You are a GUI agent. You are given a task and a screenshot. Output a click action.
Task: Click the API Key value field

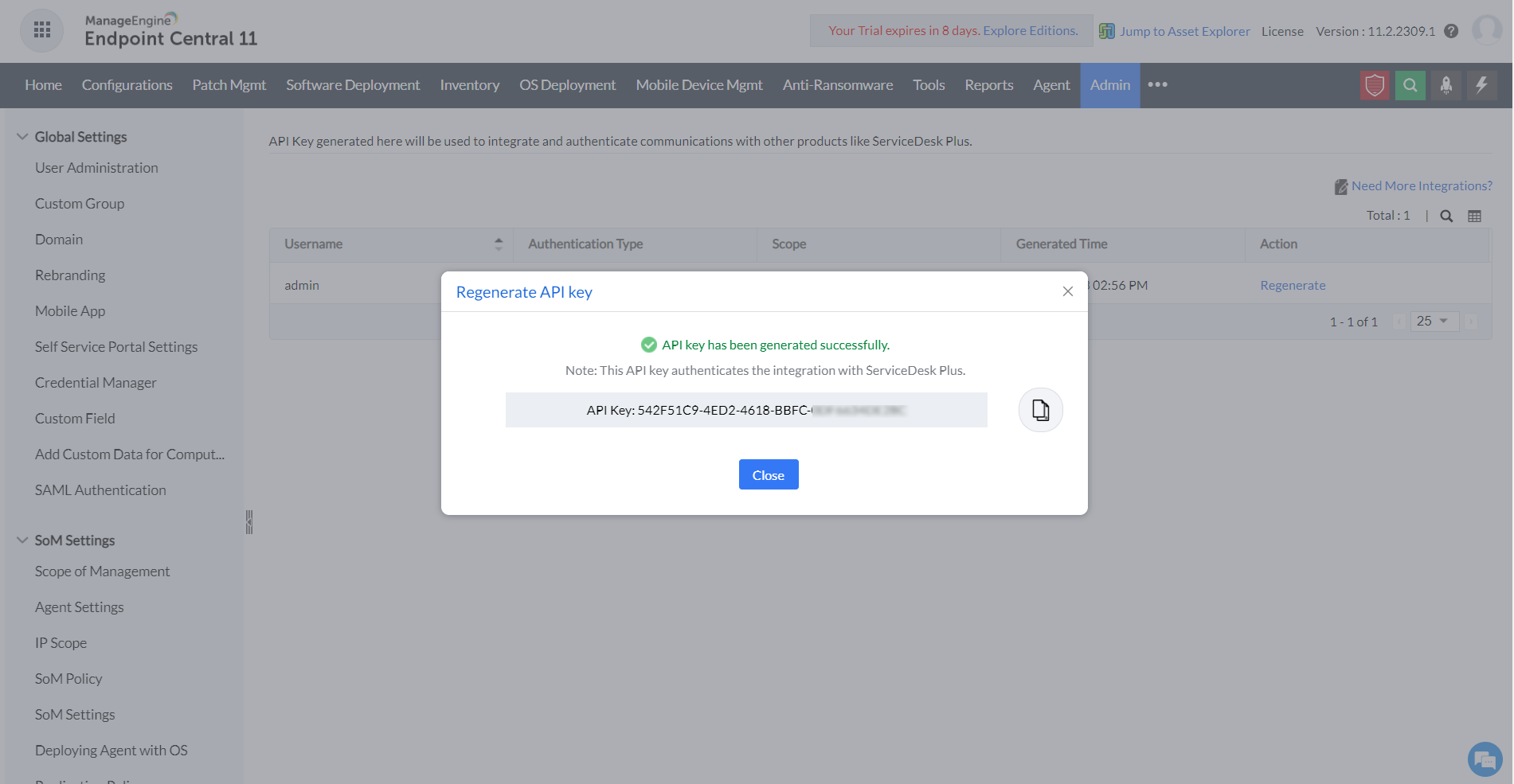pyautogui.click(x=746, y=410)
